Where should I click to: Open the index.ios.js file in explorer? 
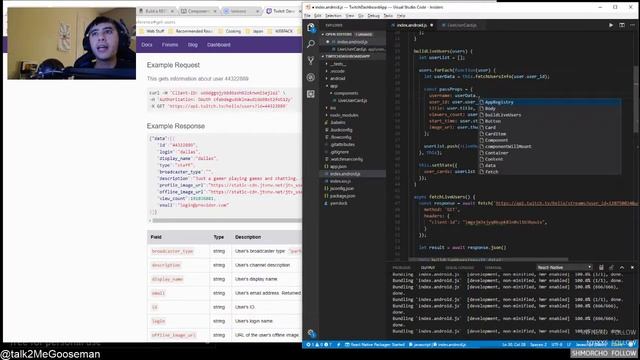tap(352, 181)
